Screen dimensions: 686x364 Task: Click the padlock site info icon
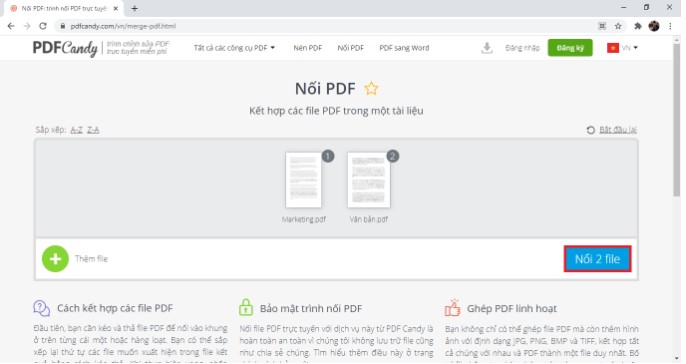point(63,26)
